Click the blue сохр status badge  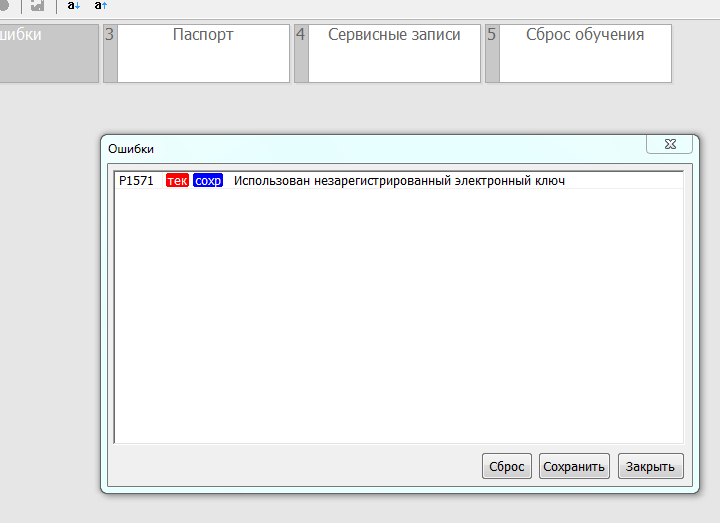(208, 180)
